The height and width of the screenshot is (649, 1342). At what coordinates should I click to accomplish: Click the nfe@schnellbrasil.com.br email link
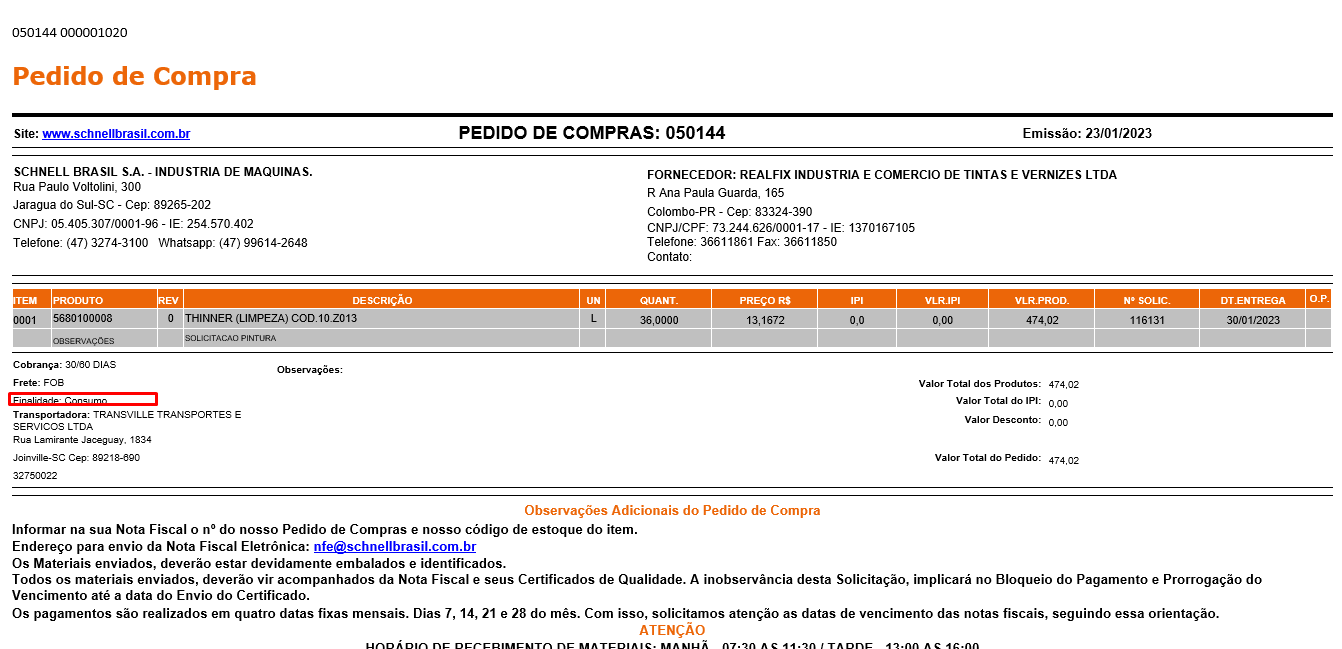coord(394,547)
